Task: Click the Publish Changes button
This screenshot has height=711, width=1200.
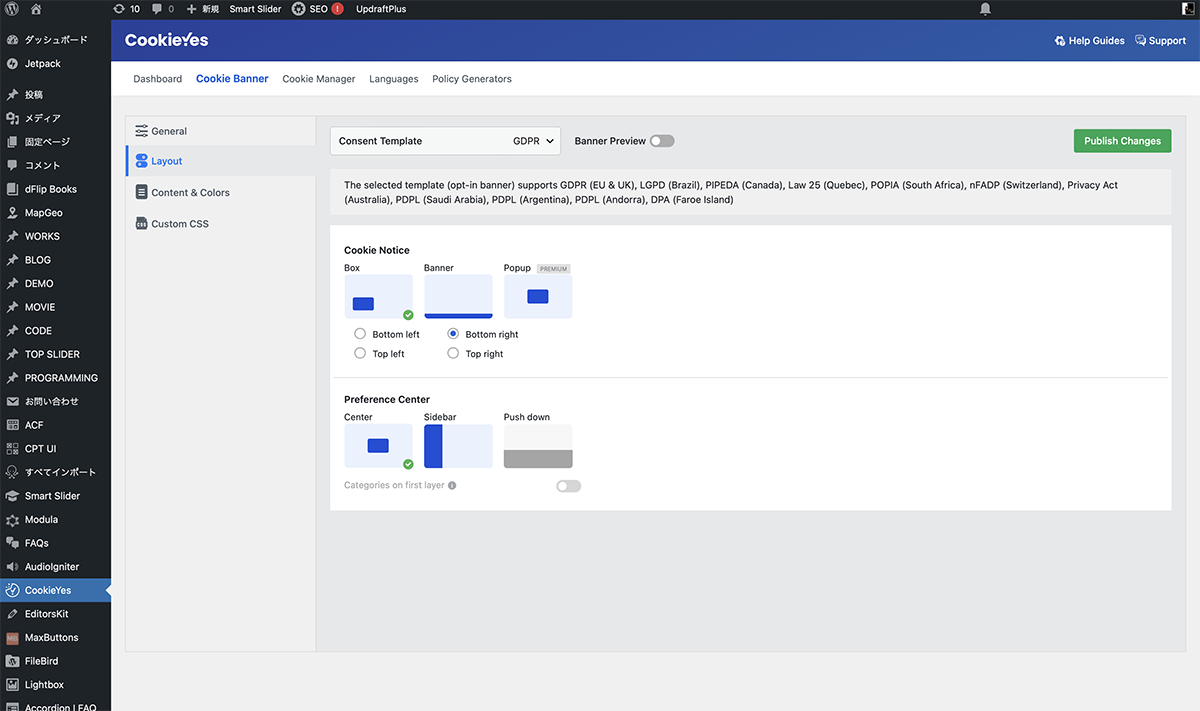Action: [1122, 141]
